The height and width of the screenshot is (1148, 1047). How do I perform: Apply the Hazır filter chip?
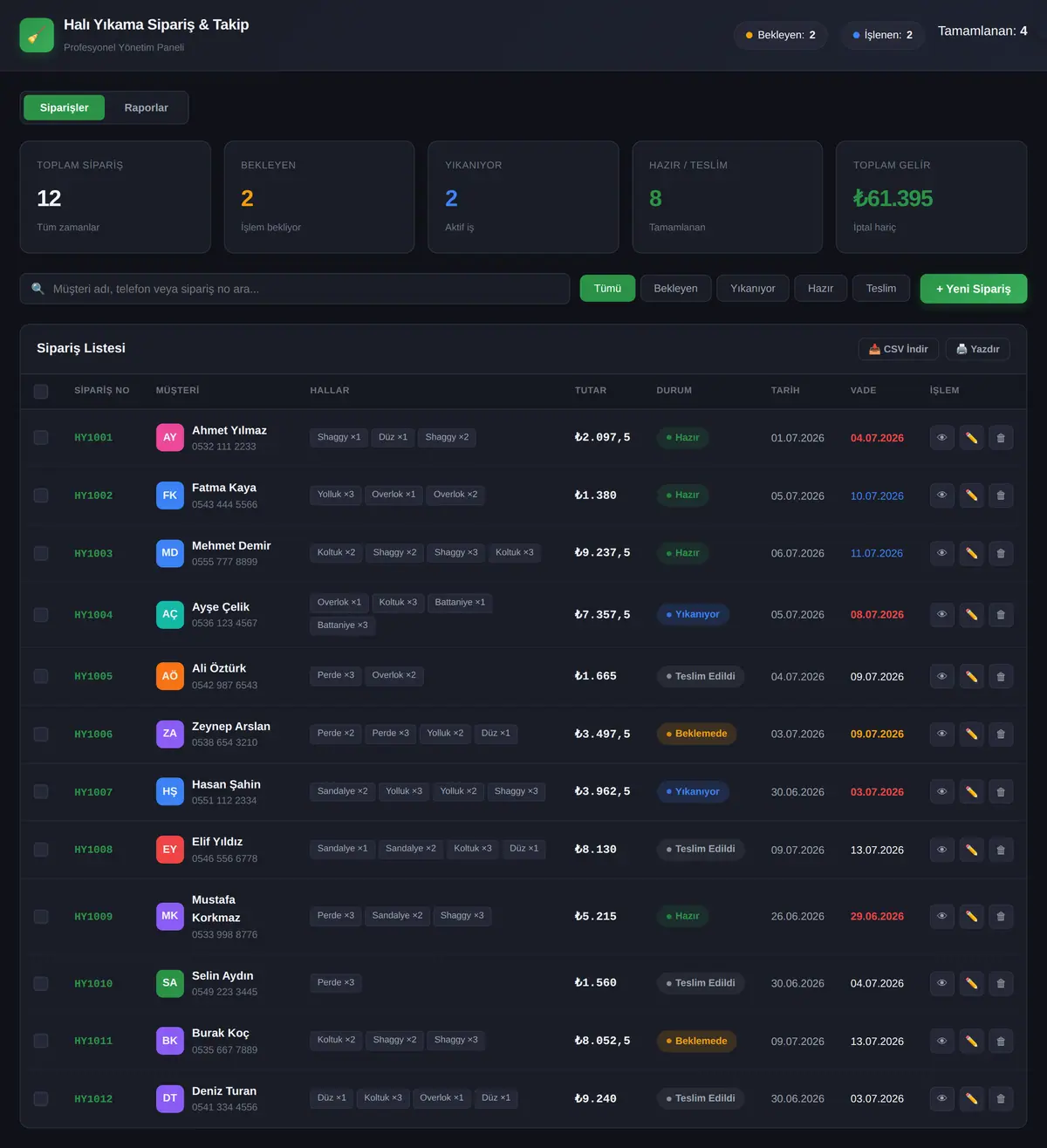[x=820, y=289]
